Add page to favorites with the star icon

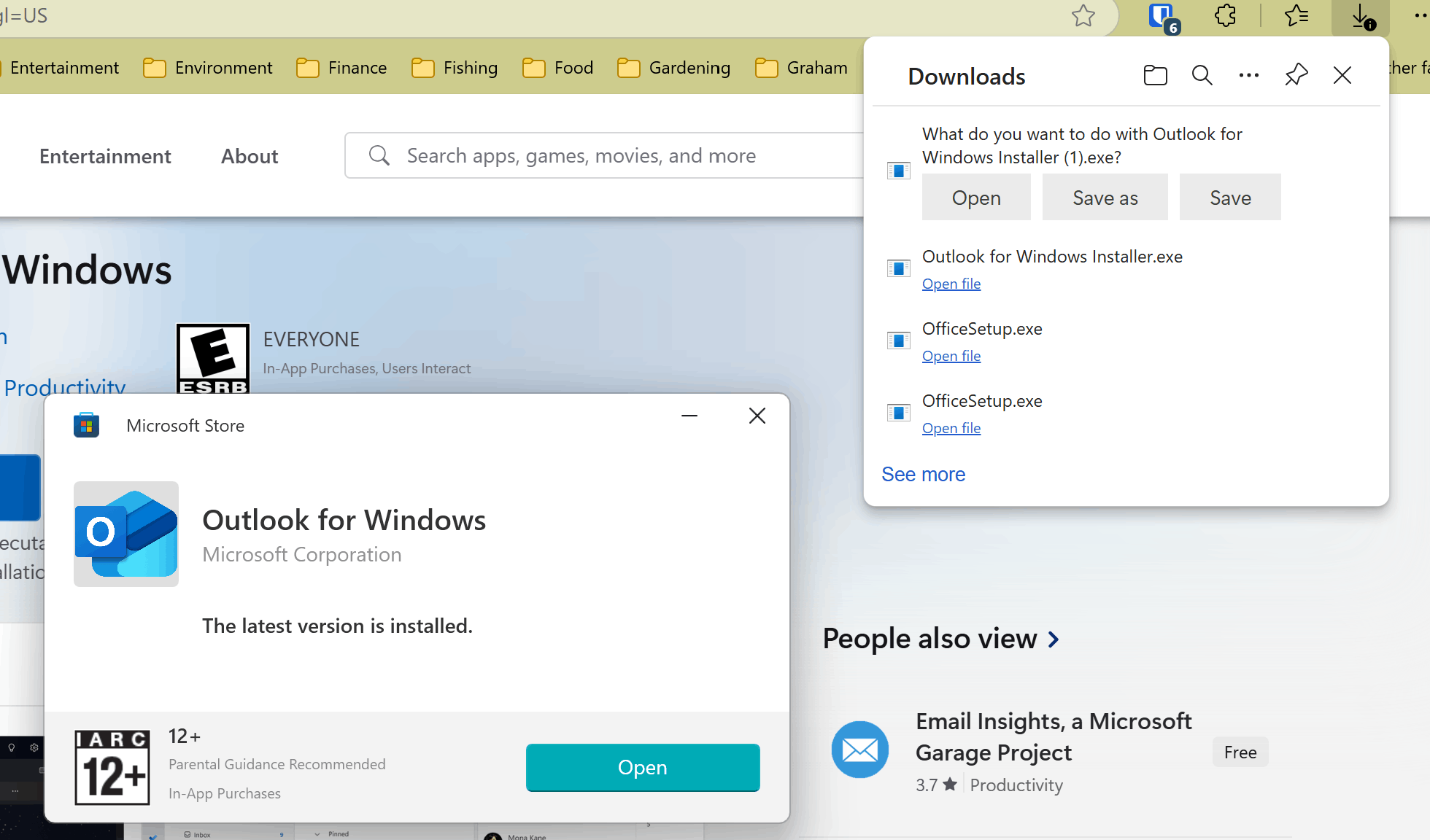tap(1083, 15)
